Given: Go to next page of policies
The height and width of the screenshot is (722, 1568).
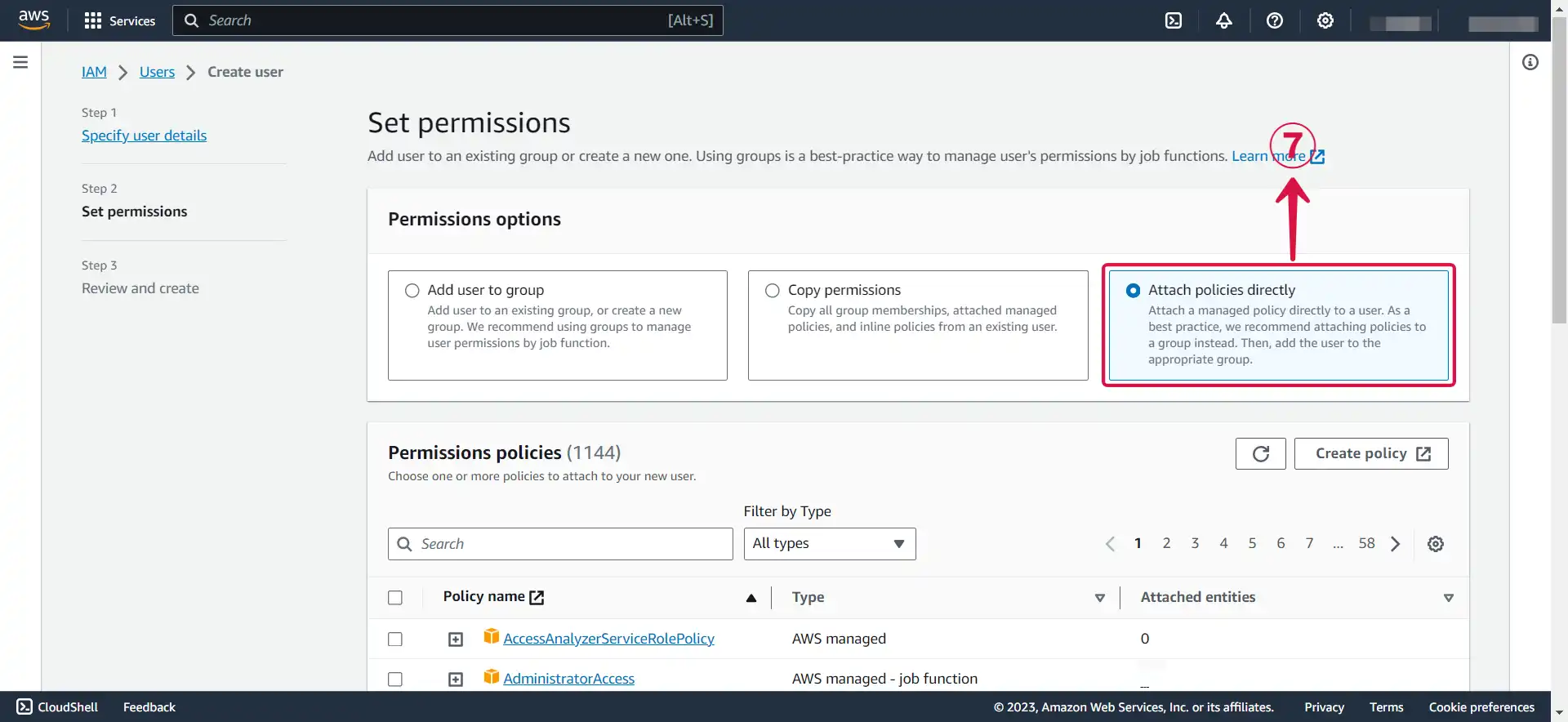Looking at the screenshot, I should click(1396, 544).
